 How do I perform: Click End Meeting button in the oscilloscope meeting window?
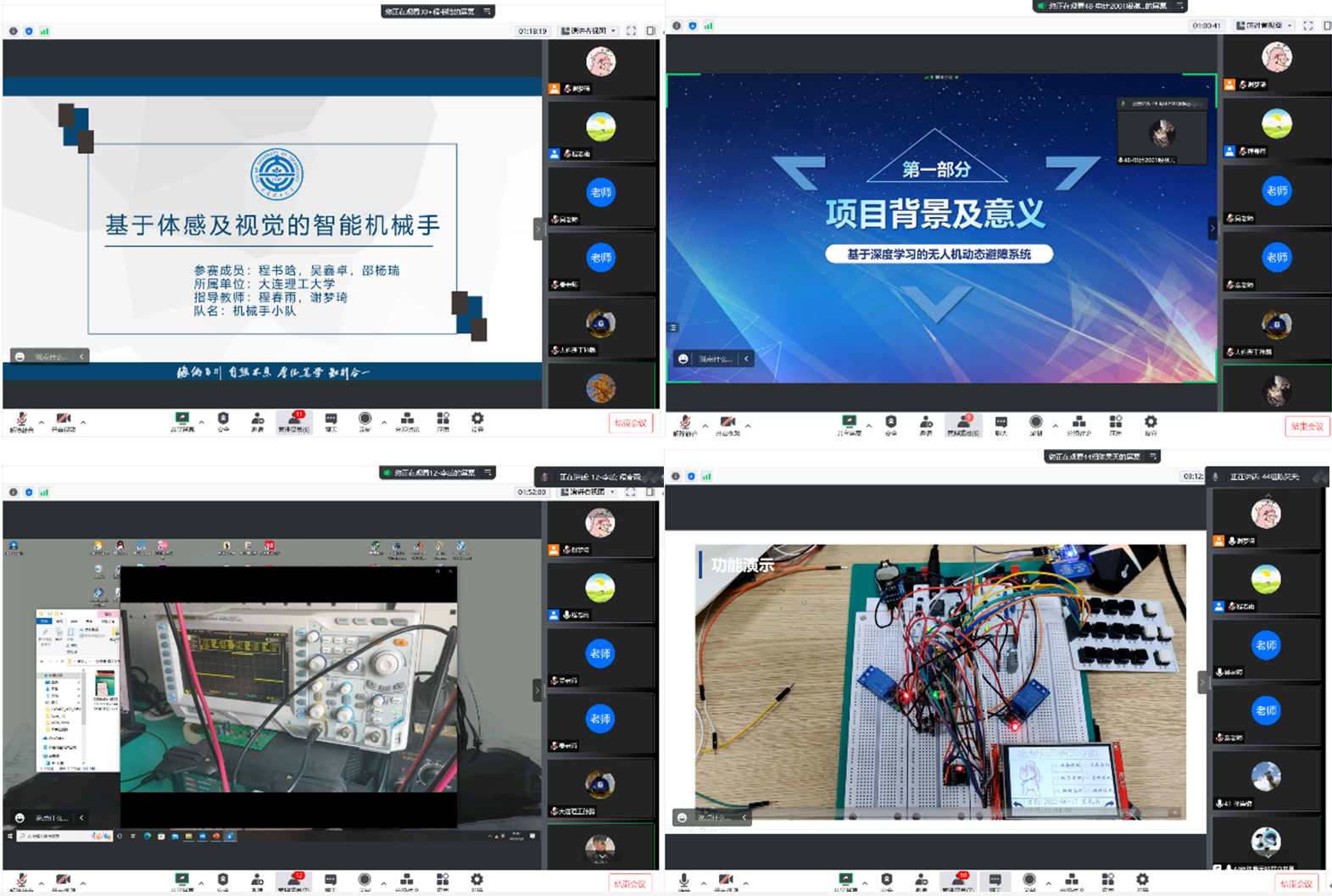[630, 884]
